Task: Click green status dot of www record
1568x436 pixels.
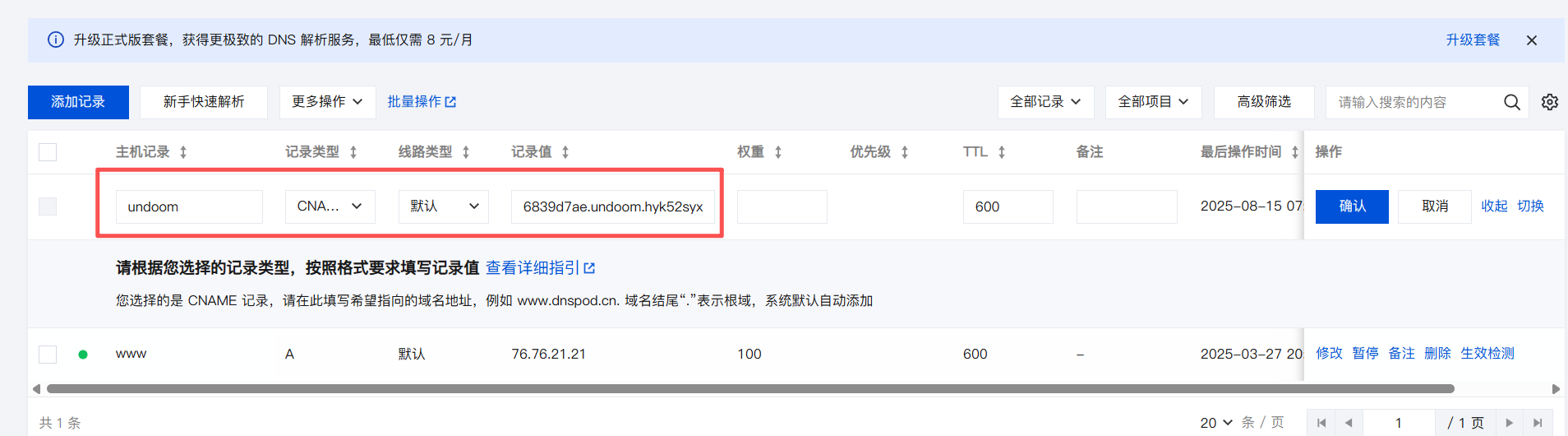Action: (x=83, y=355)
